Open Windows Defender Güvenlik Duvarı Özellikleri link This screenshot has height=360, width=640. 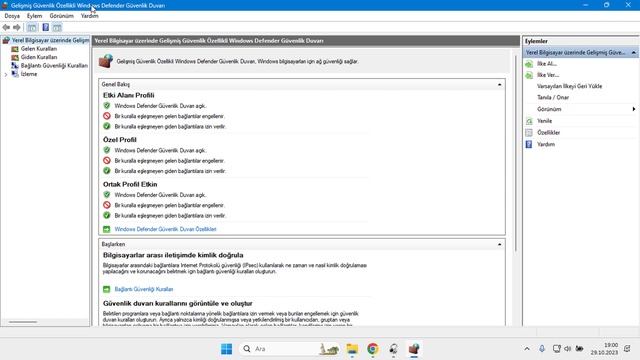165,229
